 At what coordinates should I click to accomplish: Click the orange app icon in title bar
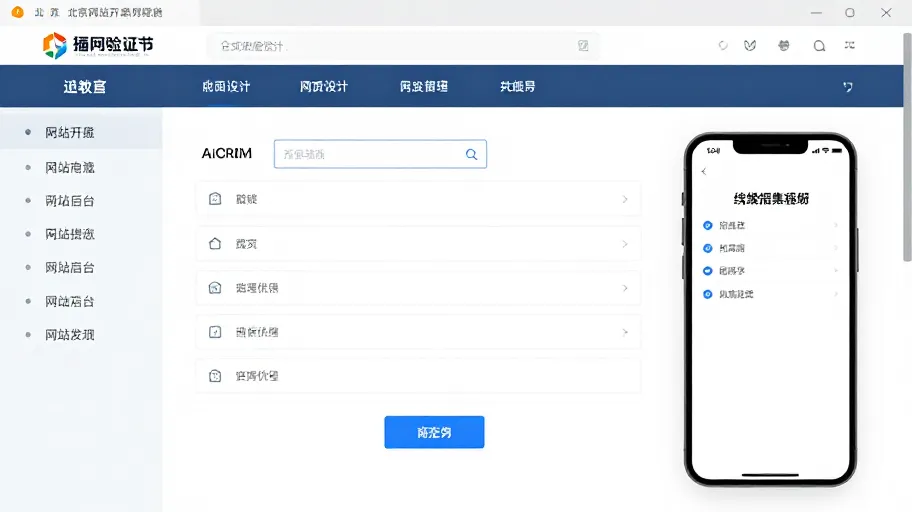point(17,12)
